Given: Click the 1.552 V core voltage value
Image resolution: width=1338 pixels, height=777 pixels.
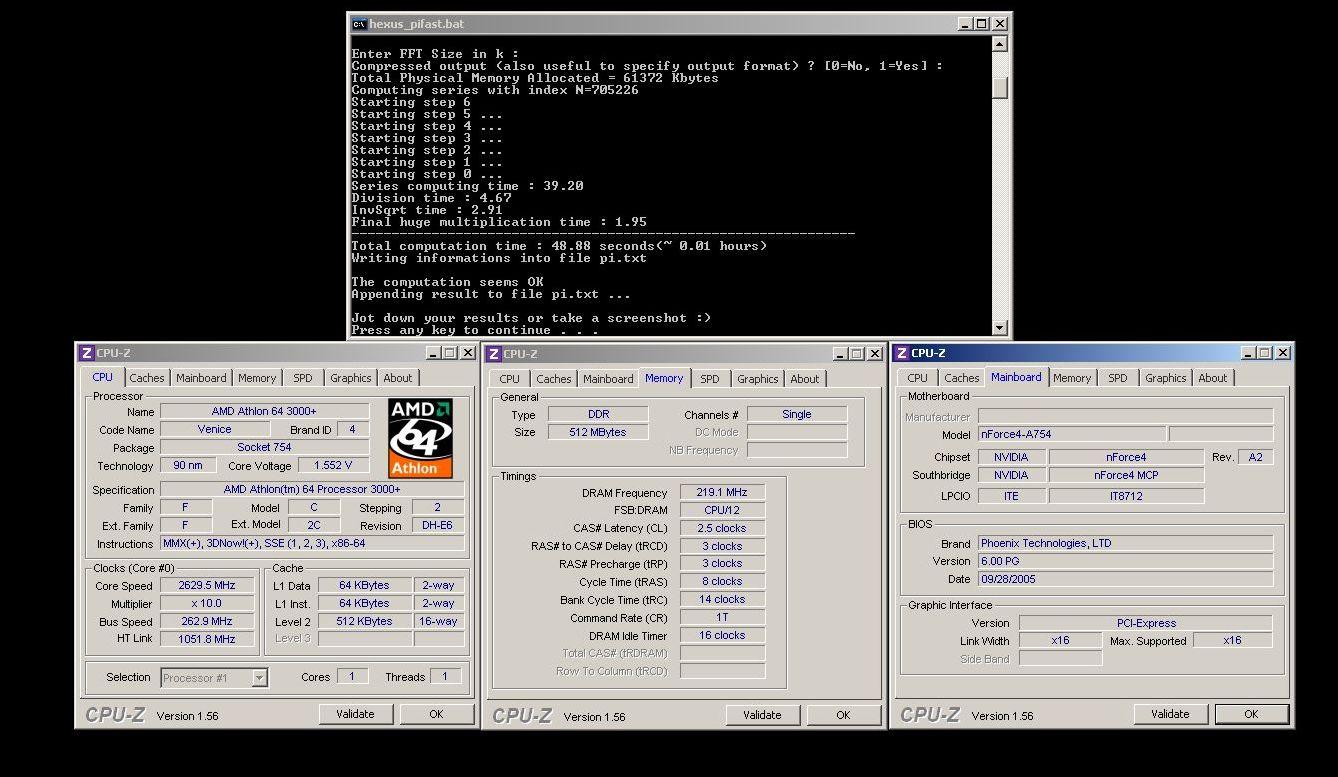Looking at the screenshot, I should click(333, 465).
